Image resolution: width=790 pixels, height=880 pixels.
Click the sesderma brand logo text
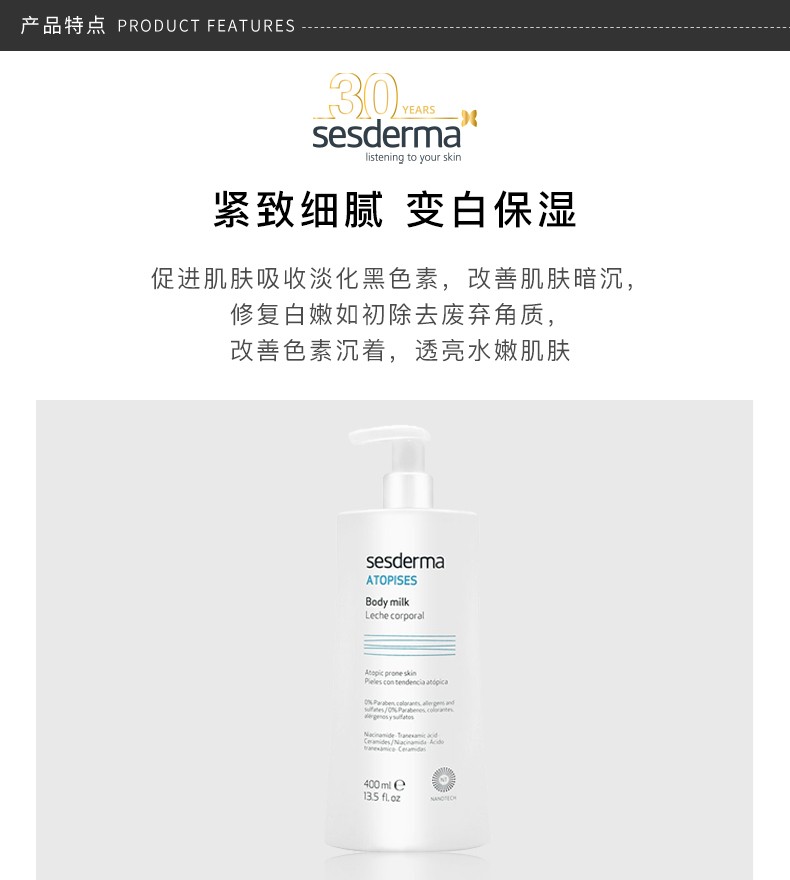click(387, 135)
